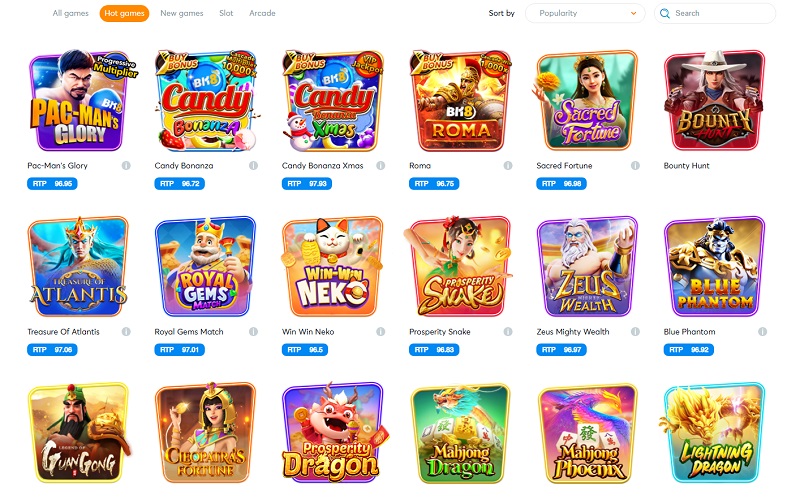Click the magnifier icon in search box
The width and height of the screenshot is (800, 500).
point(665,13)
